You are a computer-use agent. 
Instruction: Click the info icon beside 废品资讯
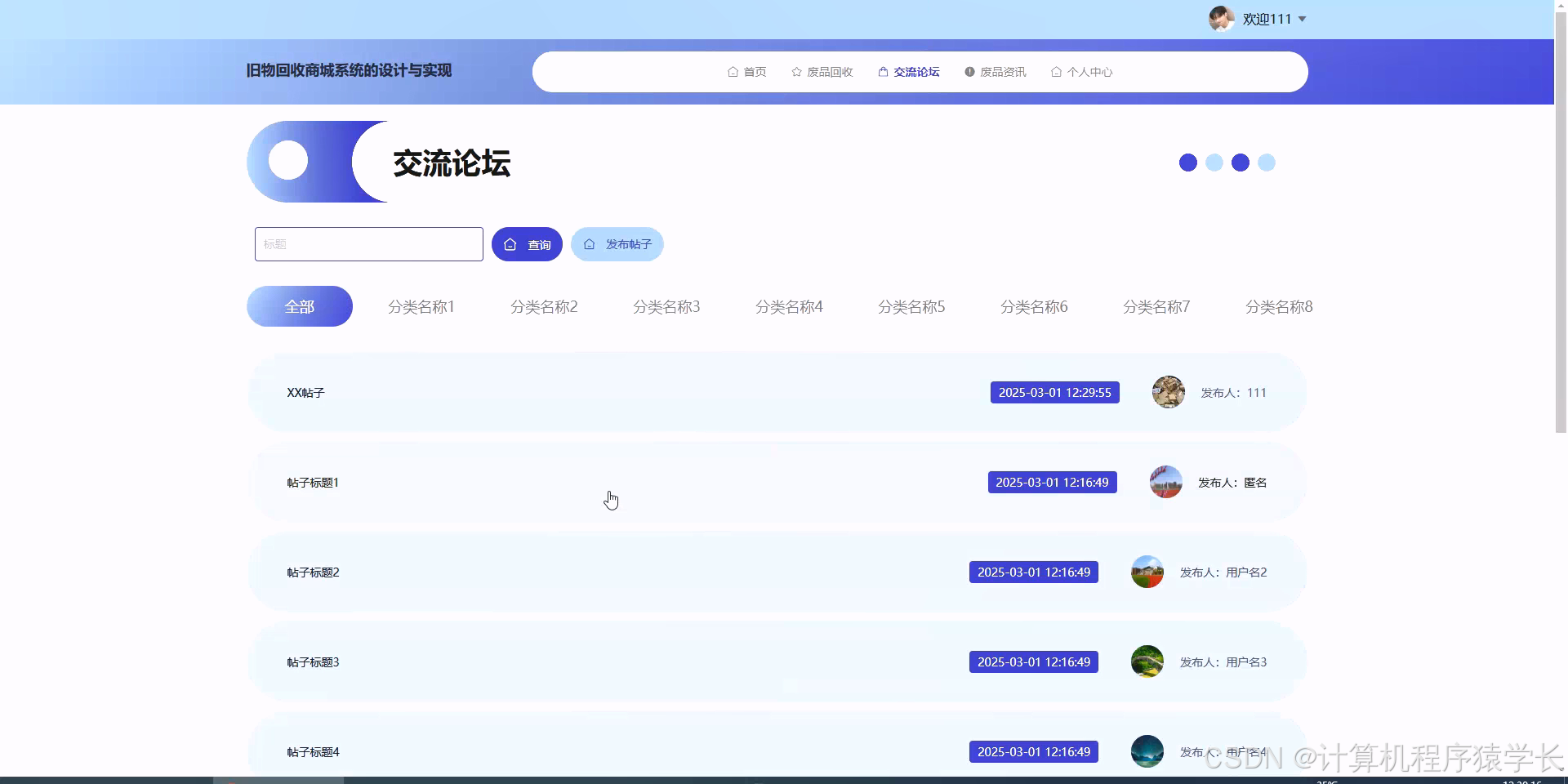click(969, 72)
